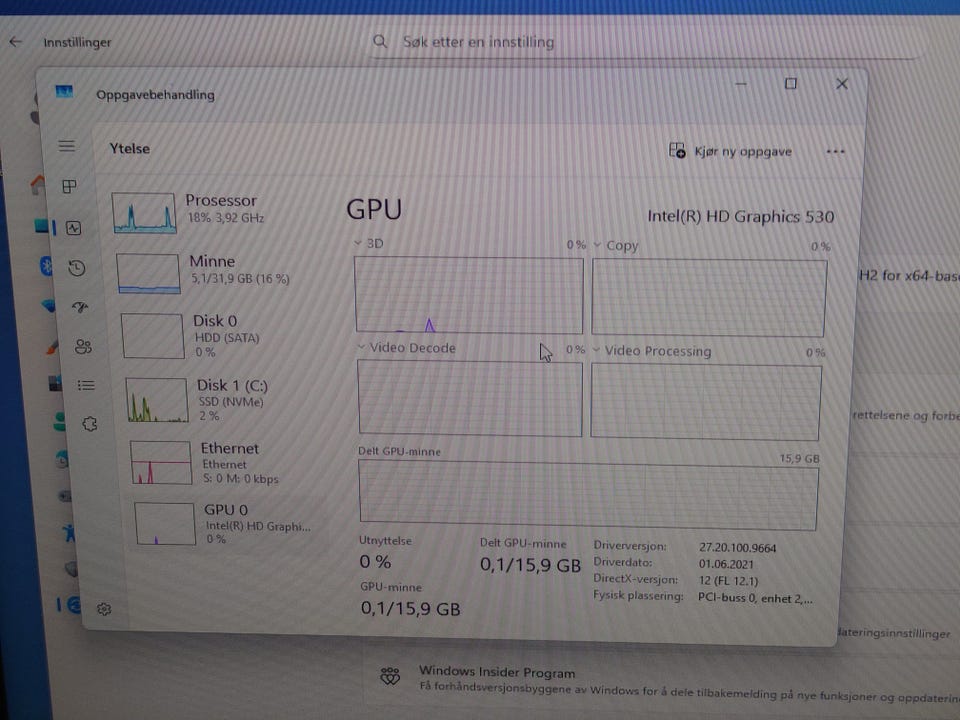960x720 pixels.
Task: Click driver version value 27.20.100.9664
Action: point(737,548)
